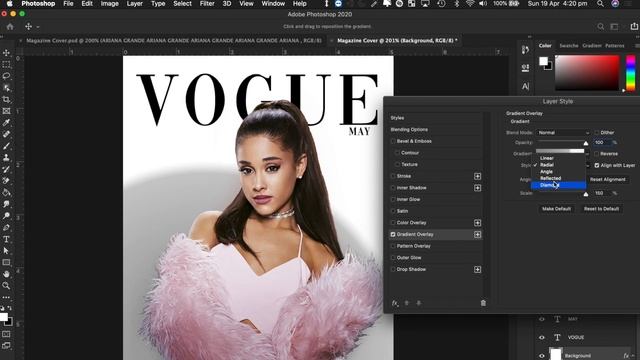Switch to Magazine Cover.psd document tab
Screen dimensions: 640x360
[173, 40]
